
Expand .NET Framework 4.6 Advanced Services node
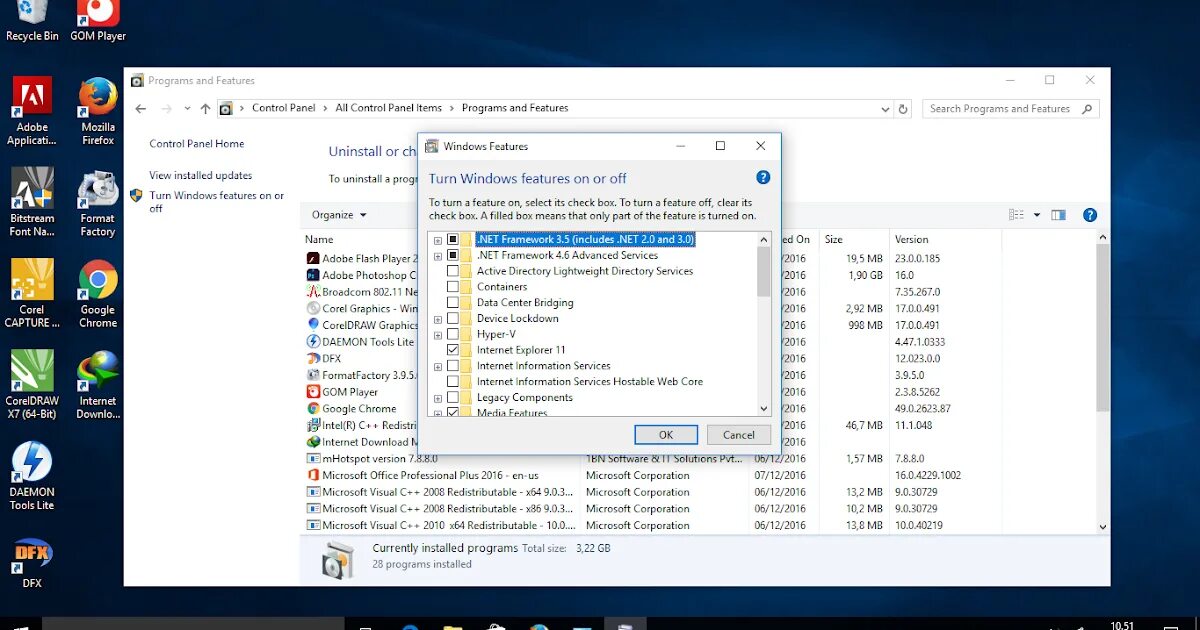(x=438, y=256)
